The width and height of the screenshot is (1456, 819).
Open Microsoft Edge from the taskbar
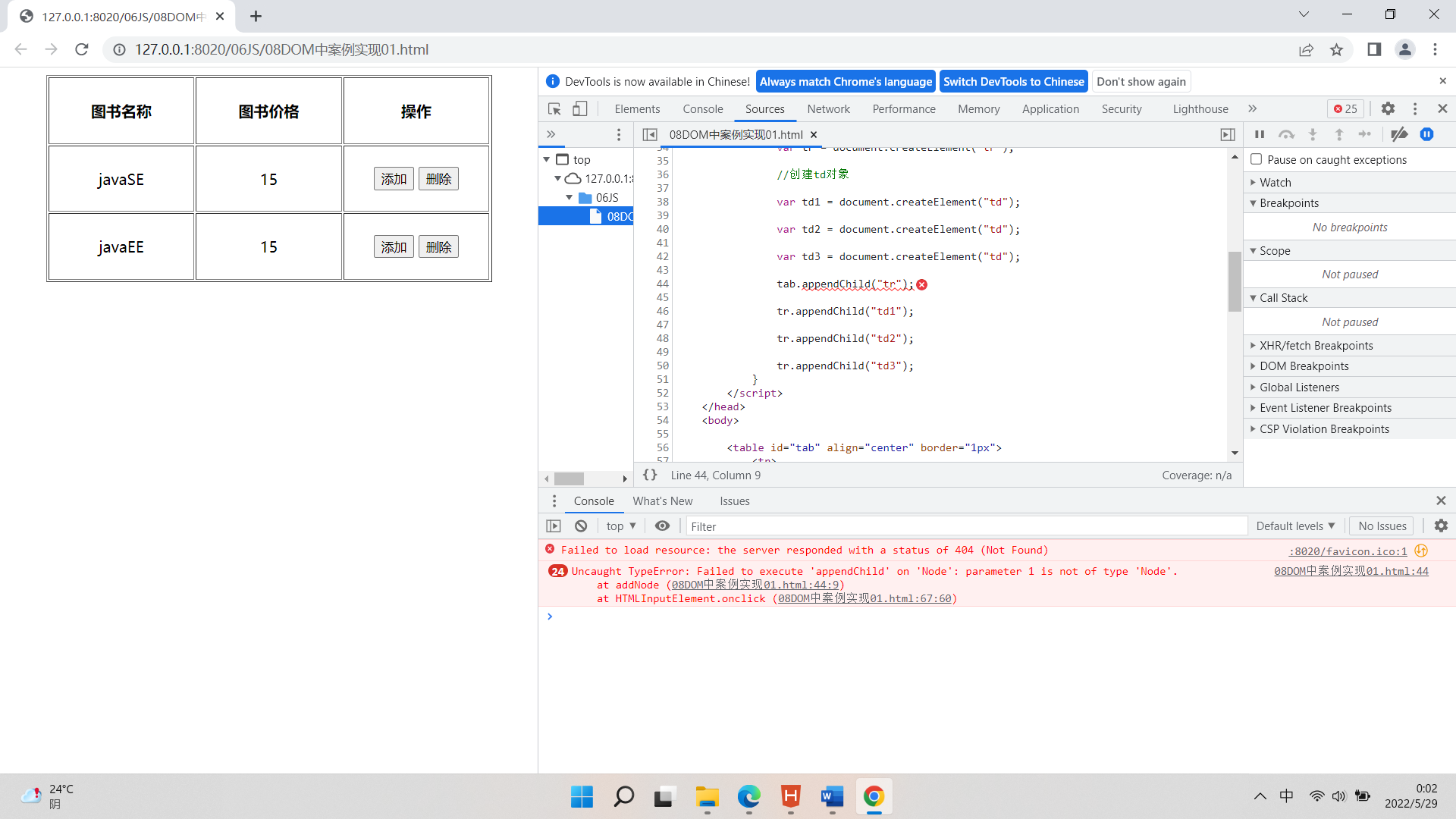(748, 796)
